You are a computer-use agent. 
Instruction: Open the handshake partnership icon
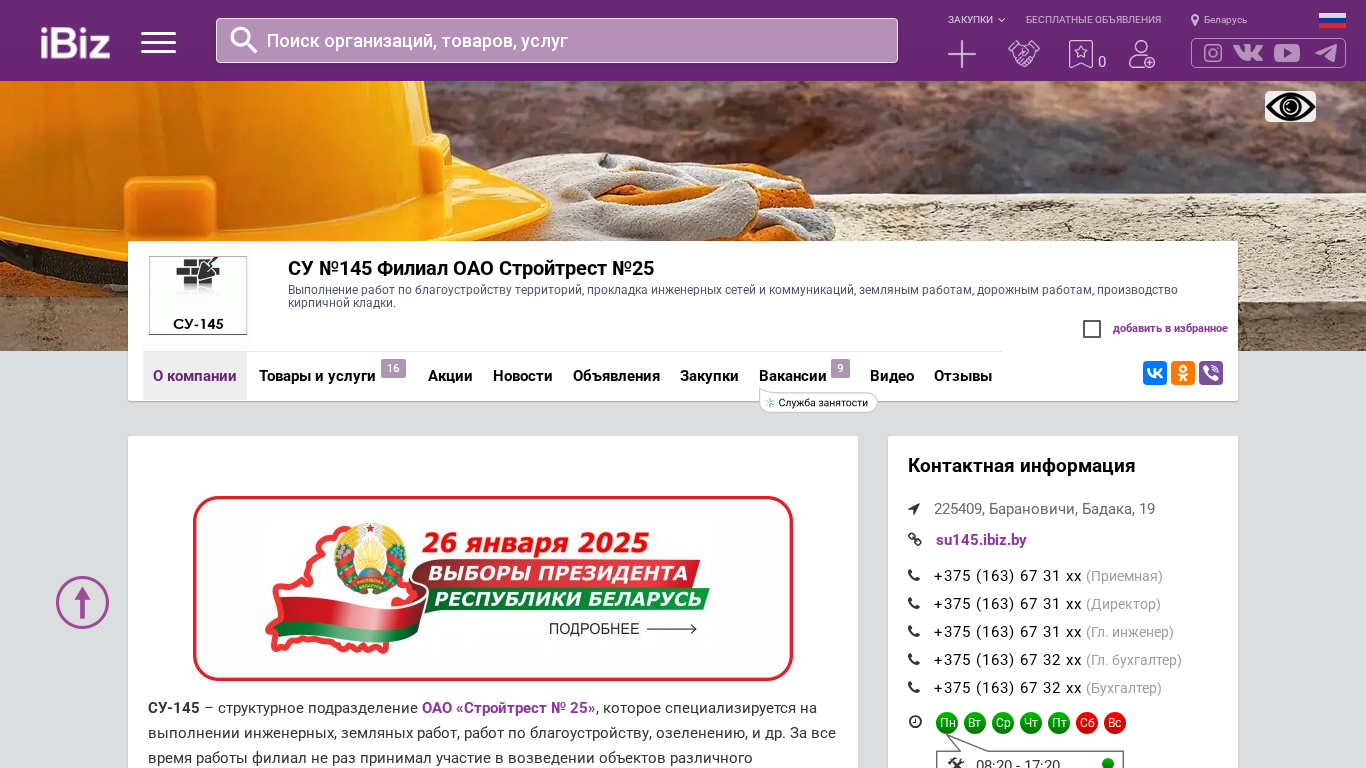tap(1024, 54)
